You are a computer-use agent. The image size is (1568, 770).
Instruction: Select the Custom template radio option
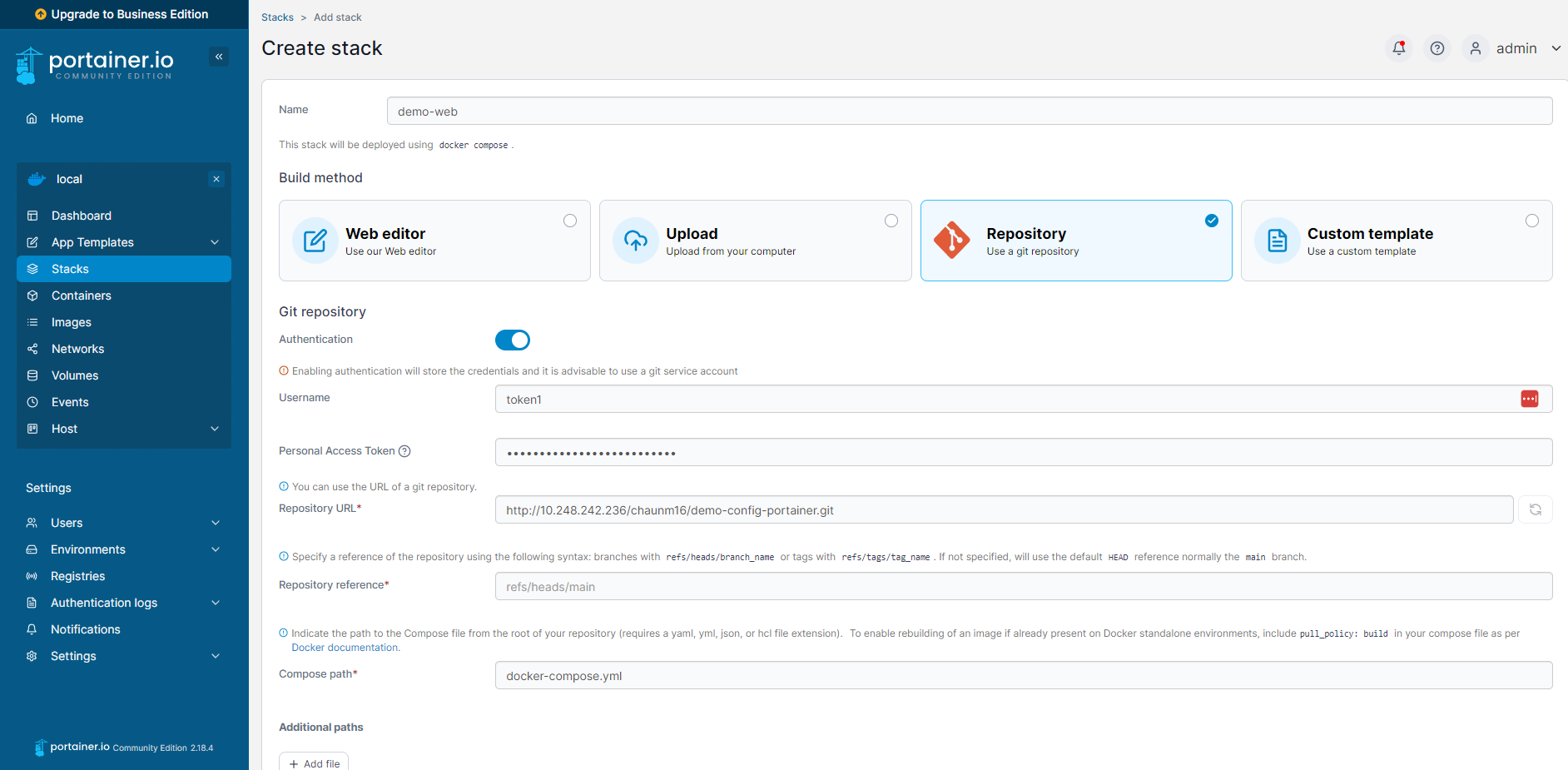1532,221
